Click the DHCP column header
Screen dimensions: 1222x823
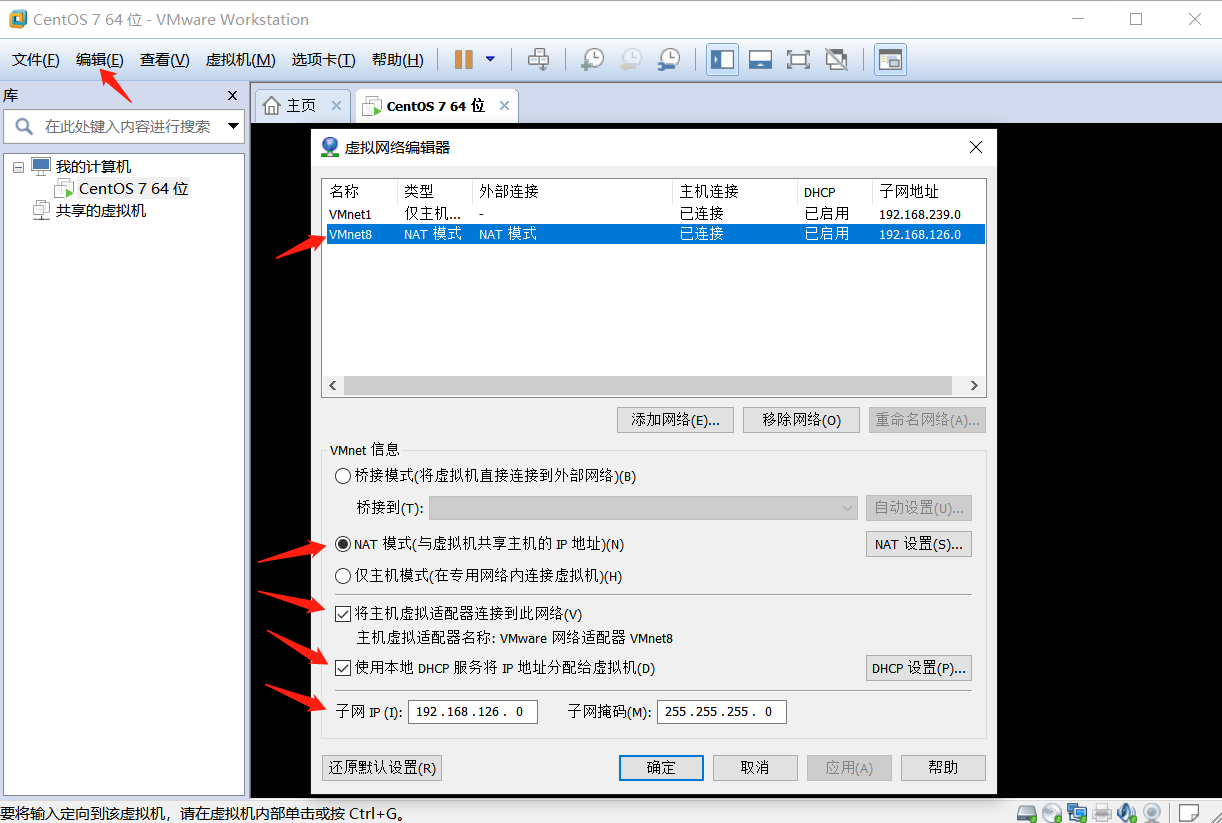pyautogui.click(x=835, y=192)
